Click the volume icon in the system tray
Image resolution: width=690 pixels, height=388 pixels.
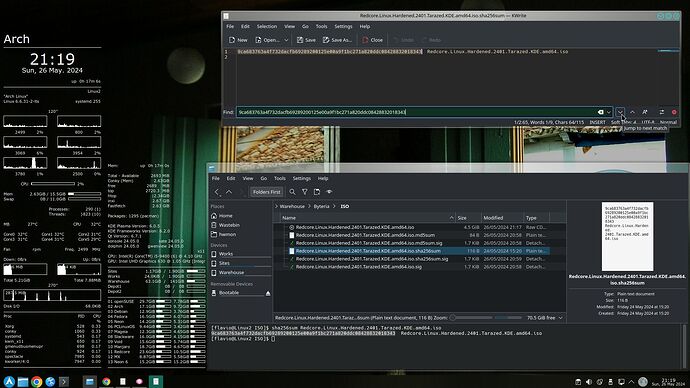[x=589, y=382]
